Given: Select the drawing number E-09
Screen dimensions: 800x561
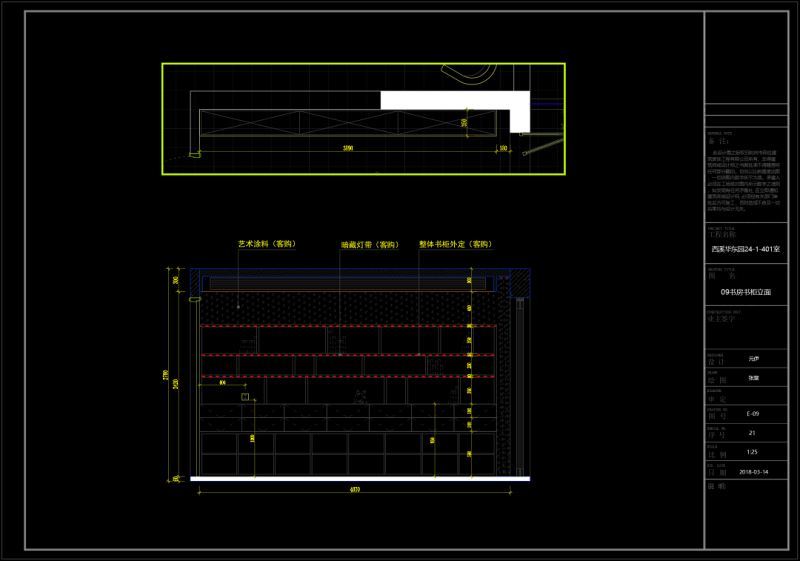Looking at the screenshot, I should click(753, 413).
